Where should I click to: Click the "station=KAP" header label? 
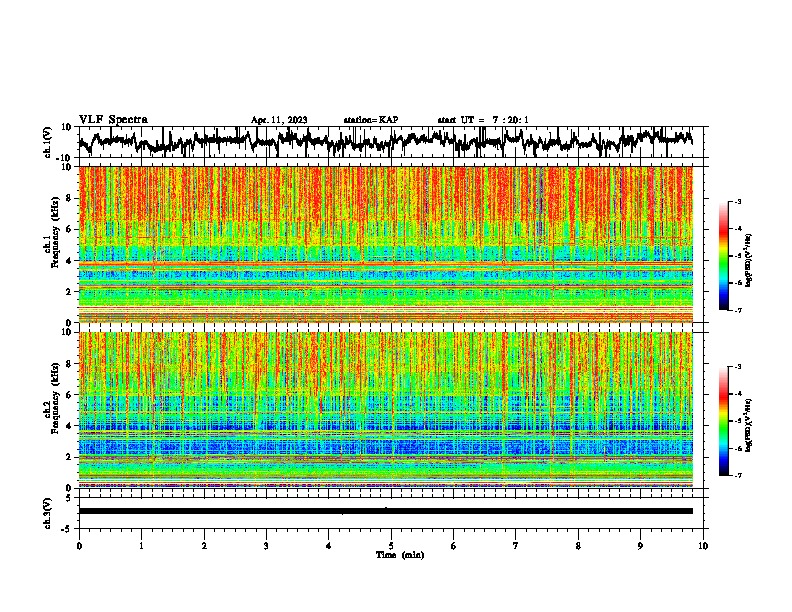click(x=371, y=120)
